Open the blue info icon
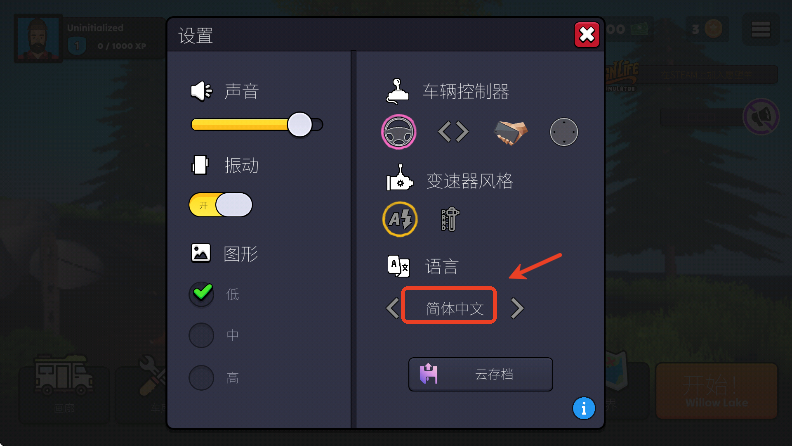This screenshot has height=446, width=792. [584, 408]
